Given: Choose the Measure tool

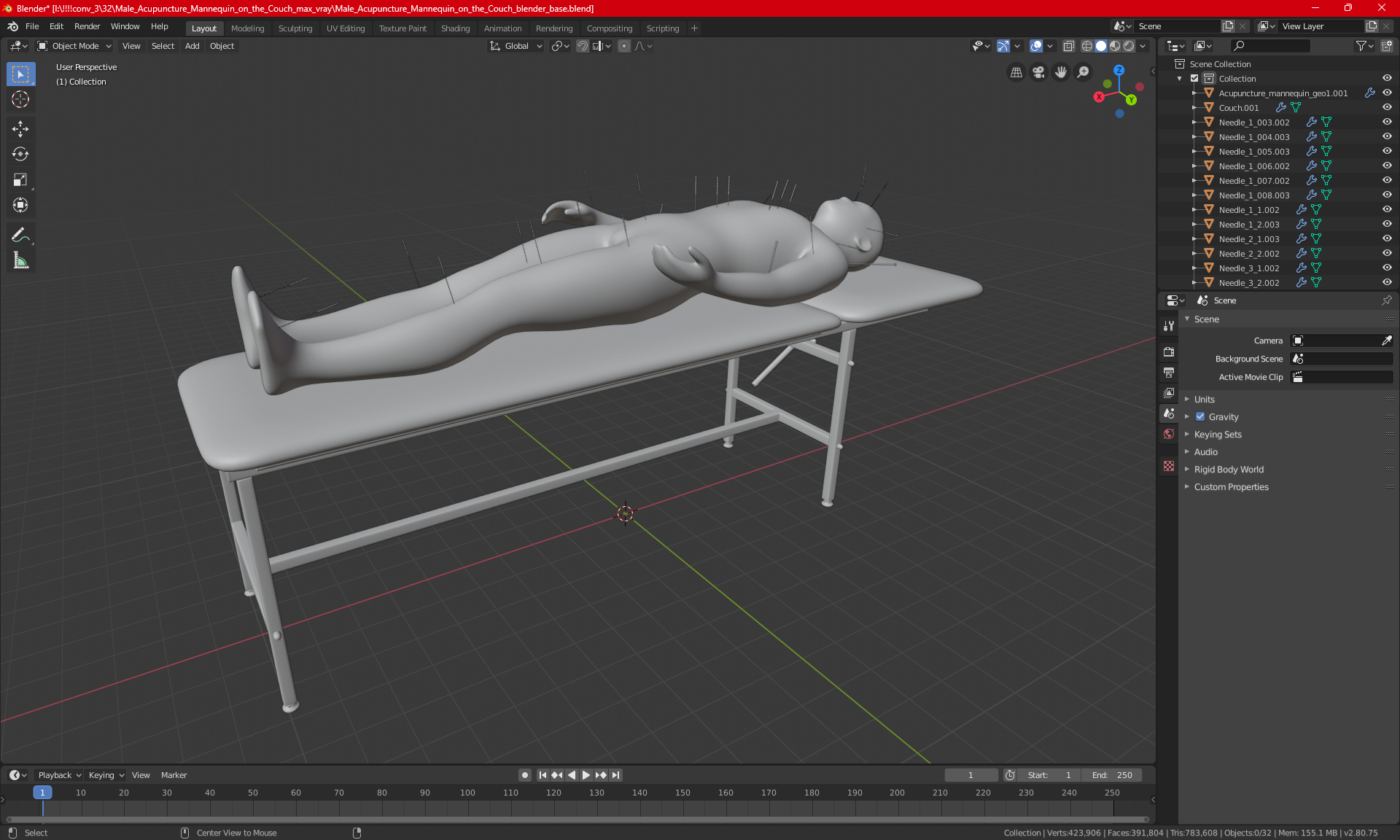Looking at the screenshot, I should [x=20, y=260].
